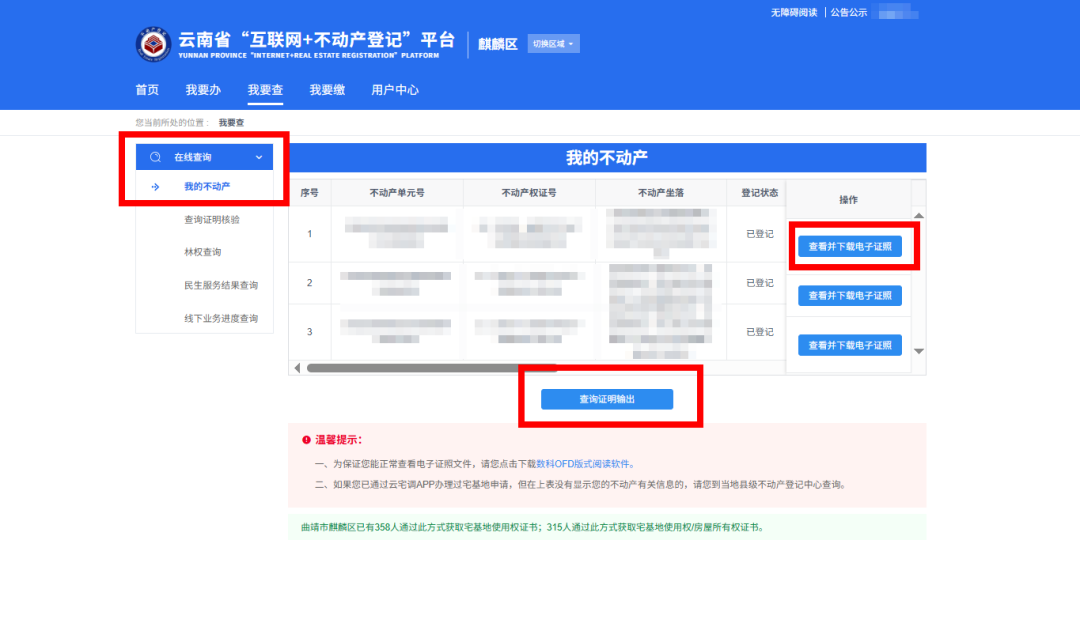Click the search magnifier icon beside 在线查询

pyautogui.click(x=156, y=157)
